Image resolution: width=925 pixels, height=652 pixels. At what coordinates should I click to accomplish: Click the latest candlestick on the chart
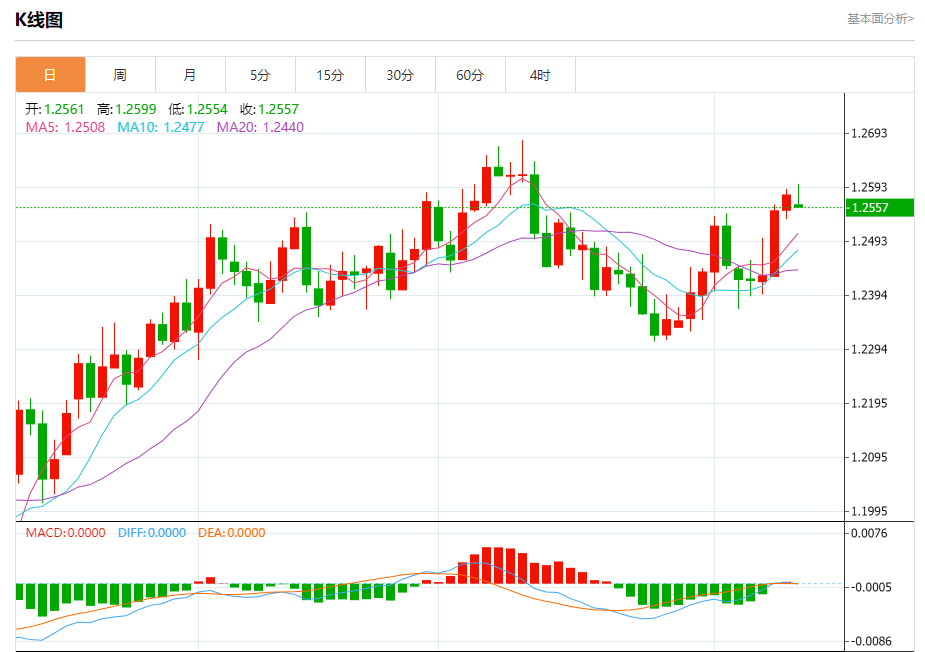click(799, 205)
